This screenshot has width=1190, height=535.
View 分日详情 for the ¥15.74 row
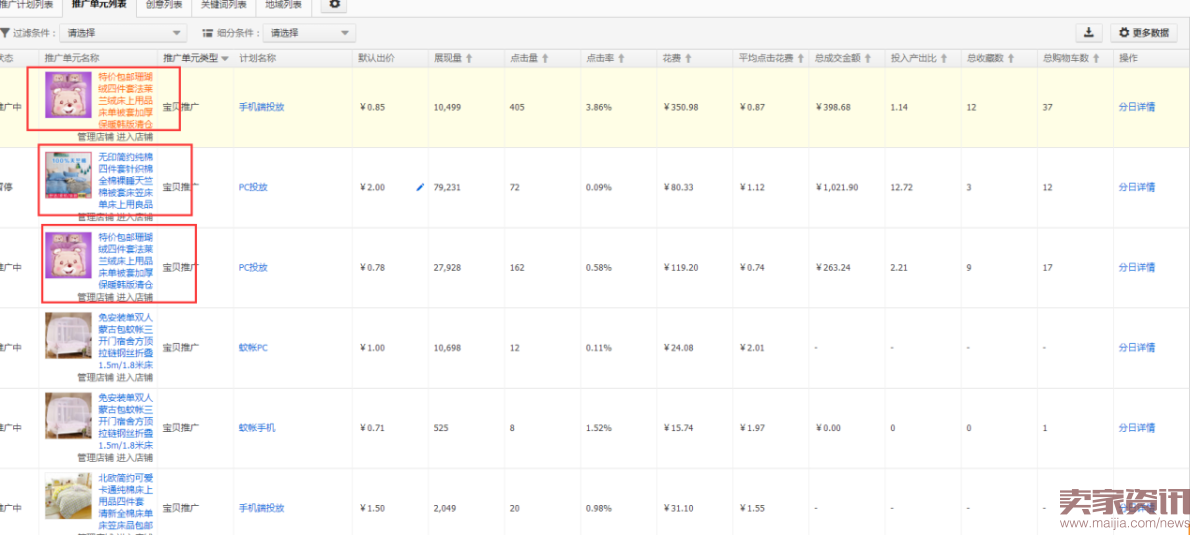1137,428
